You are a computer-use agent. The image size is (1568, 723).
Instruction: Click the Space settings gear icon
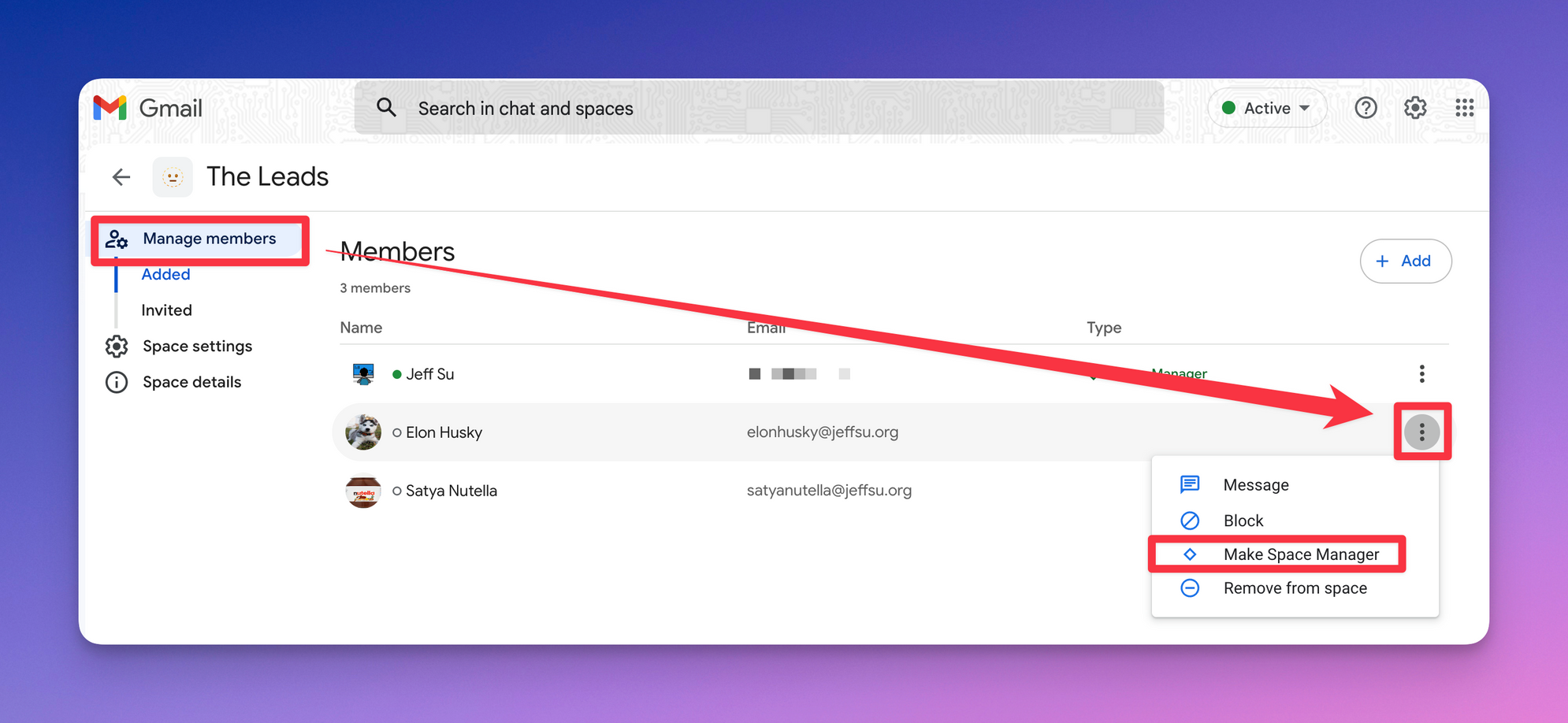tap(117, 347)
